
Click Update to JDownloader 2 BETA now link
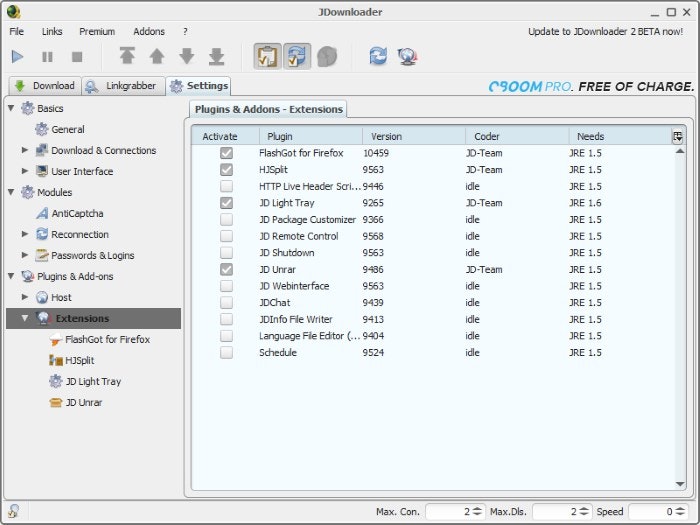[605, 32]
